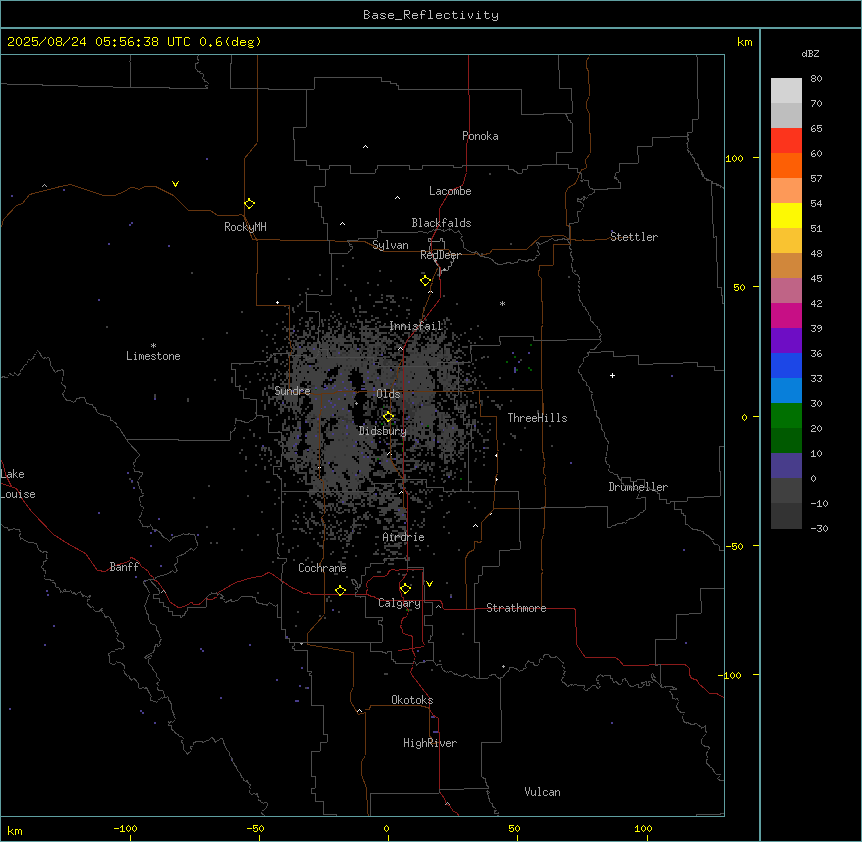This screenshot has height=842, width=862.
Task: Click the yellow V marker northwest of RockyMH
Action: 175,184
